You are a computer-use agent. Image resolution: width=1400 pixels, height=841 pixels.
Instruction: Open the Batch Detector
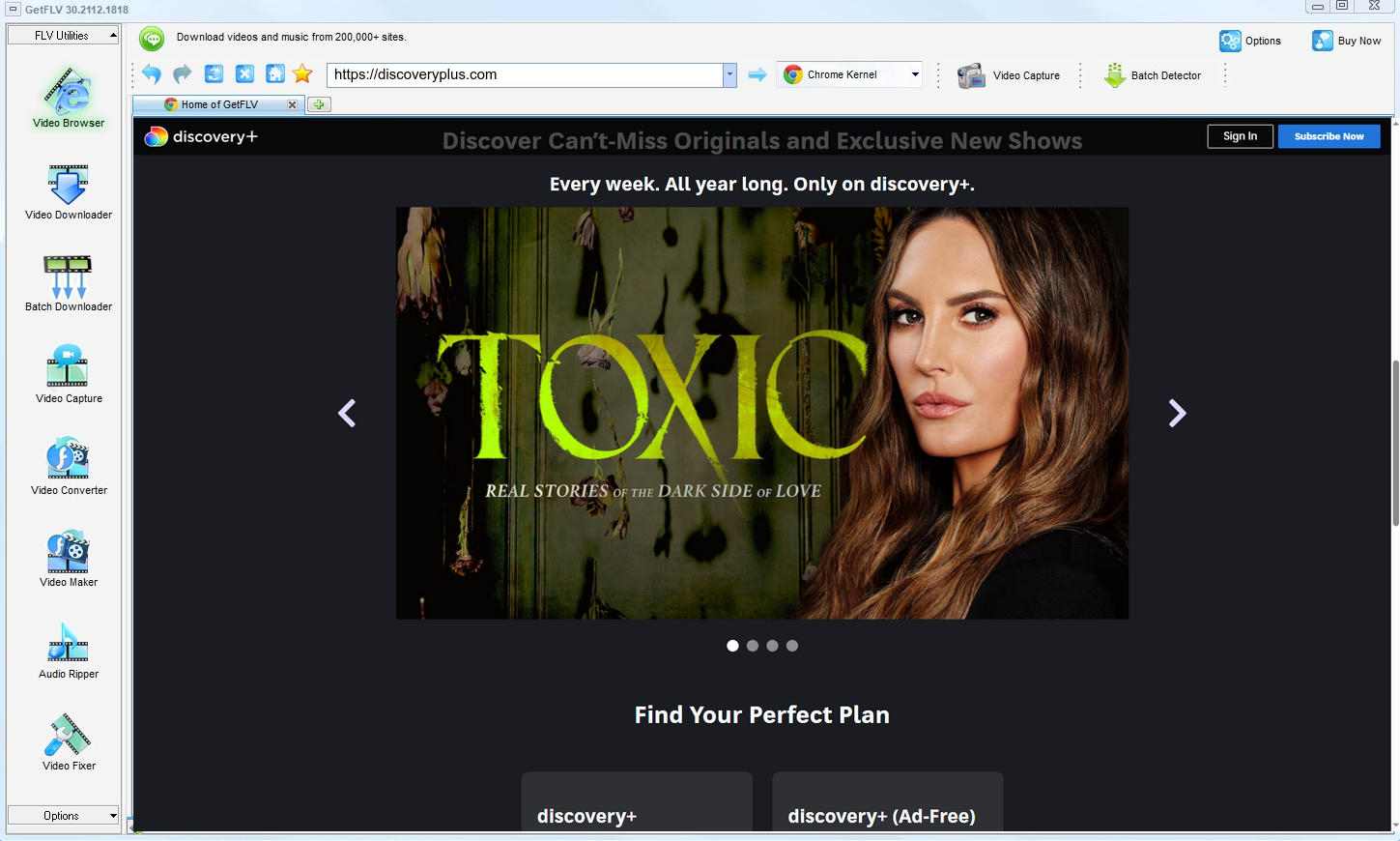1153,75
